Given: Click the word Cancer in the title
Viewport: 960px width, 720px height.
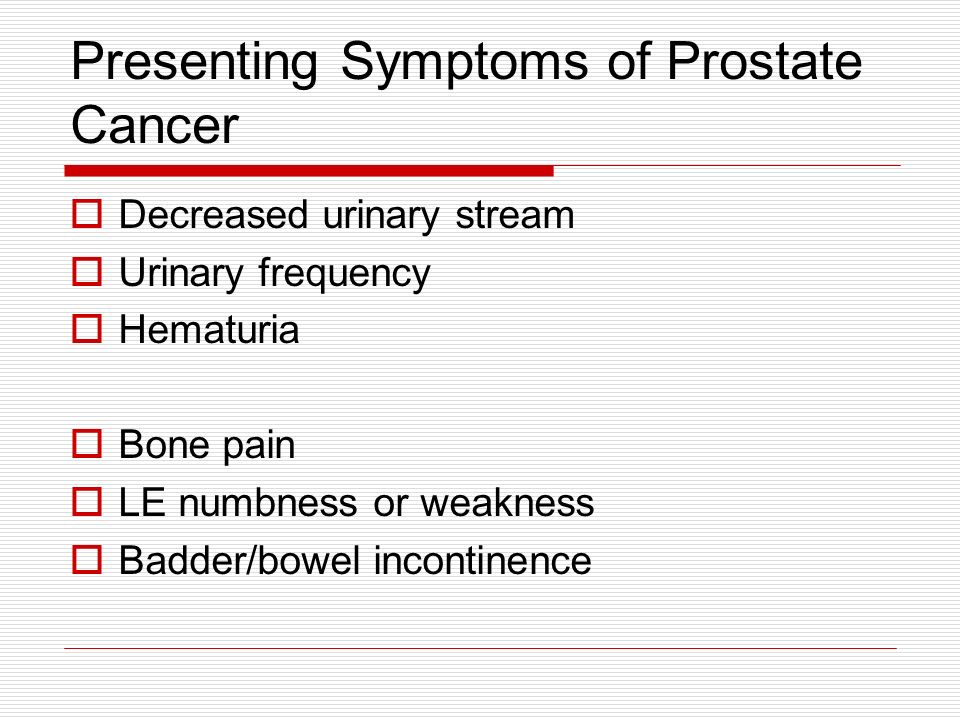Looking at the screenshot, I should point(155,125).
